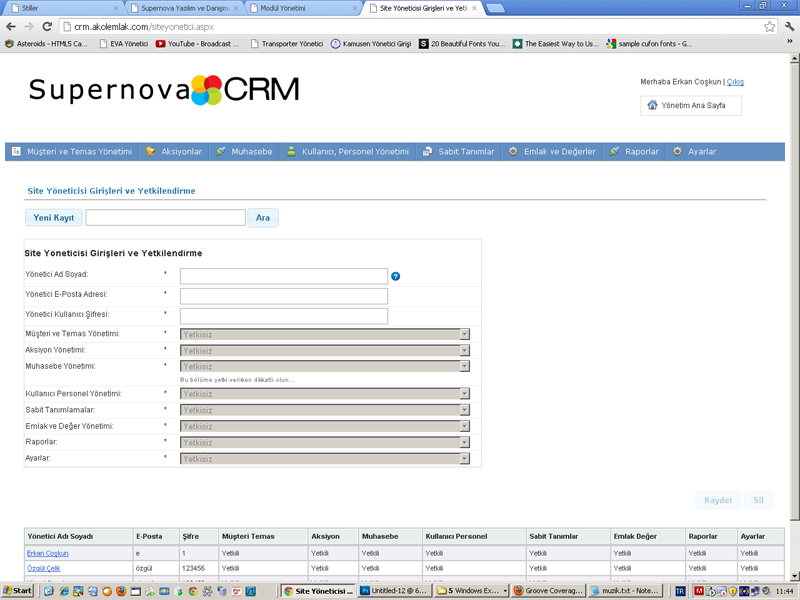Click the page vertical scrollbar down arrow
800x600 pixels.
[794, 577]
